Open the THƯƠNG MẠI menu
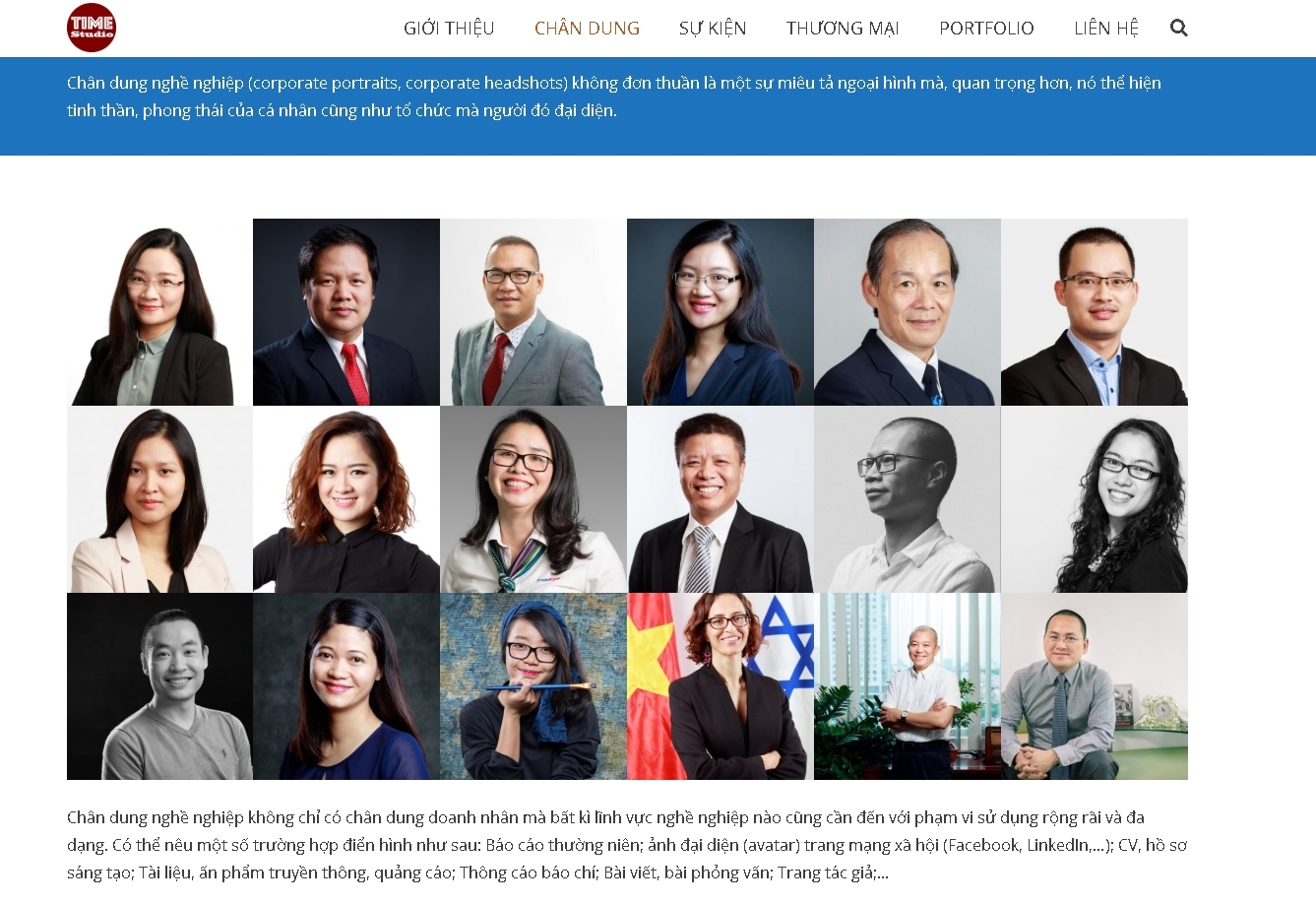1316x905 pixels. coord(843,28)
